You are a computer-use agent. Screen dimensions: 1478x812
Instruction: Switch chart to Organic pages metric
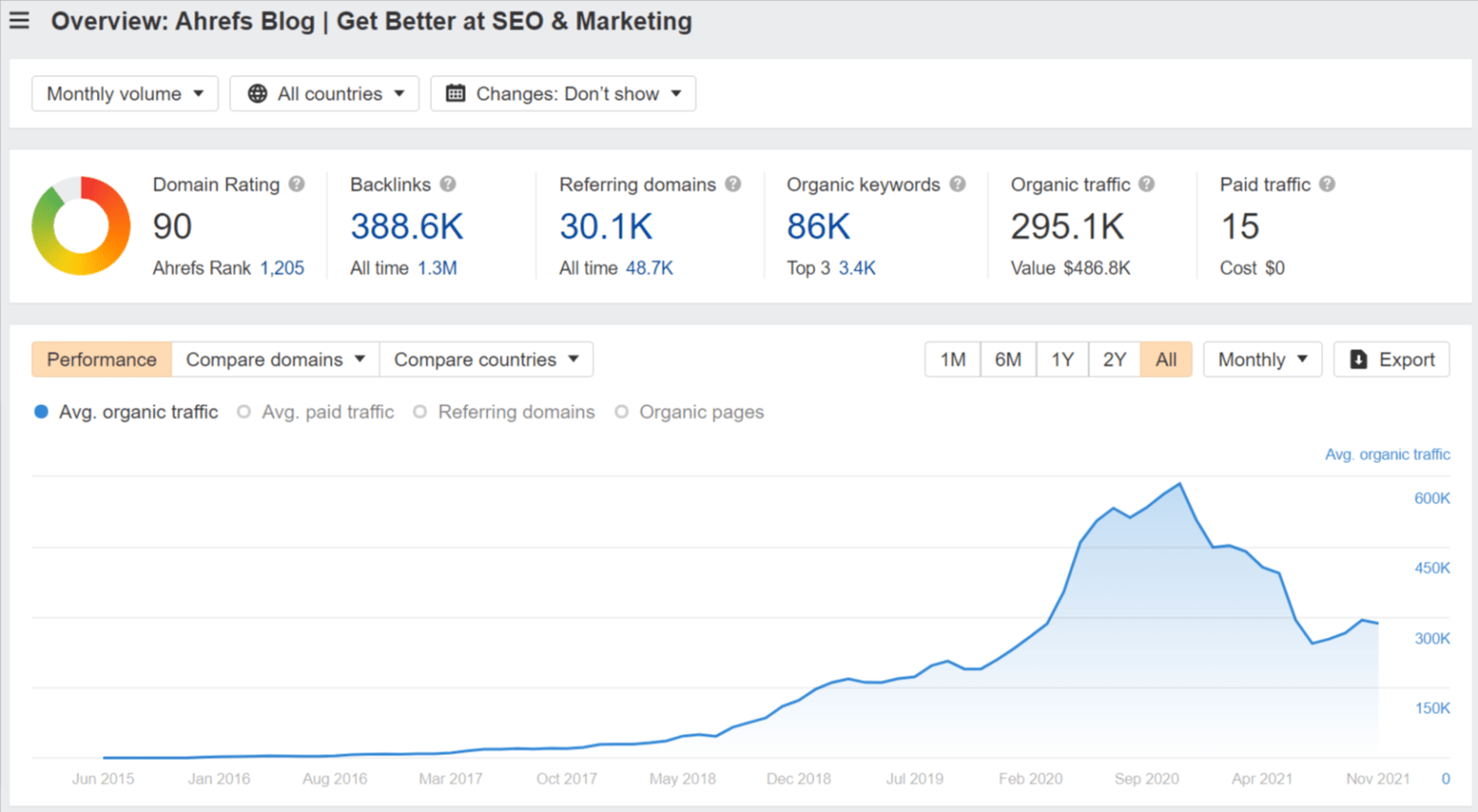point(622,411)
